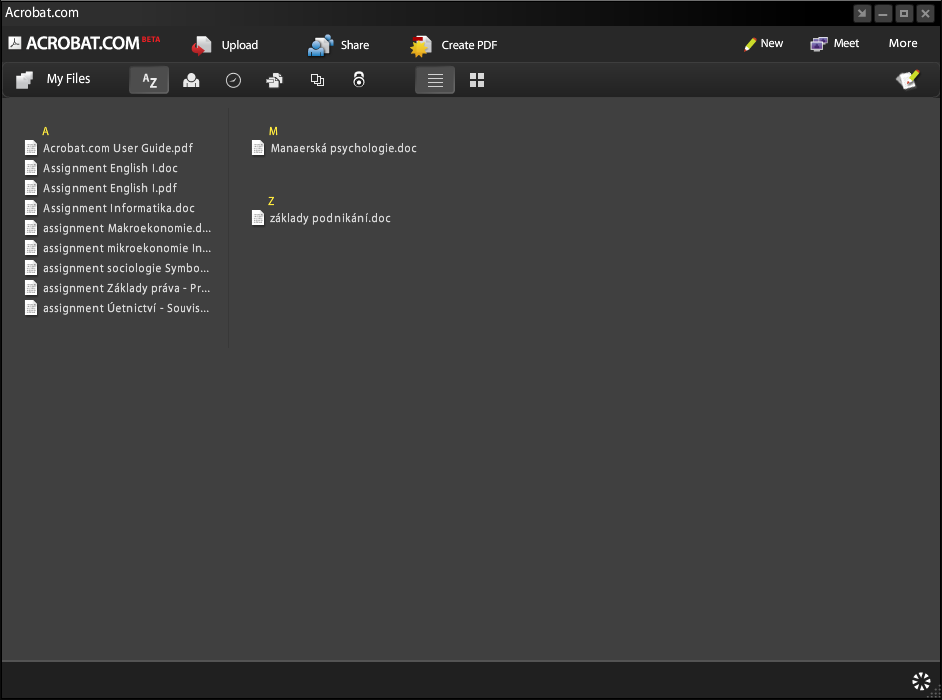Screen dimensions: 942x700
Task: Start a meeting with Meet
Action: [x=834, y=44]
